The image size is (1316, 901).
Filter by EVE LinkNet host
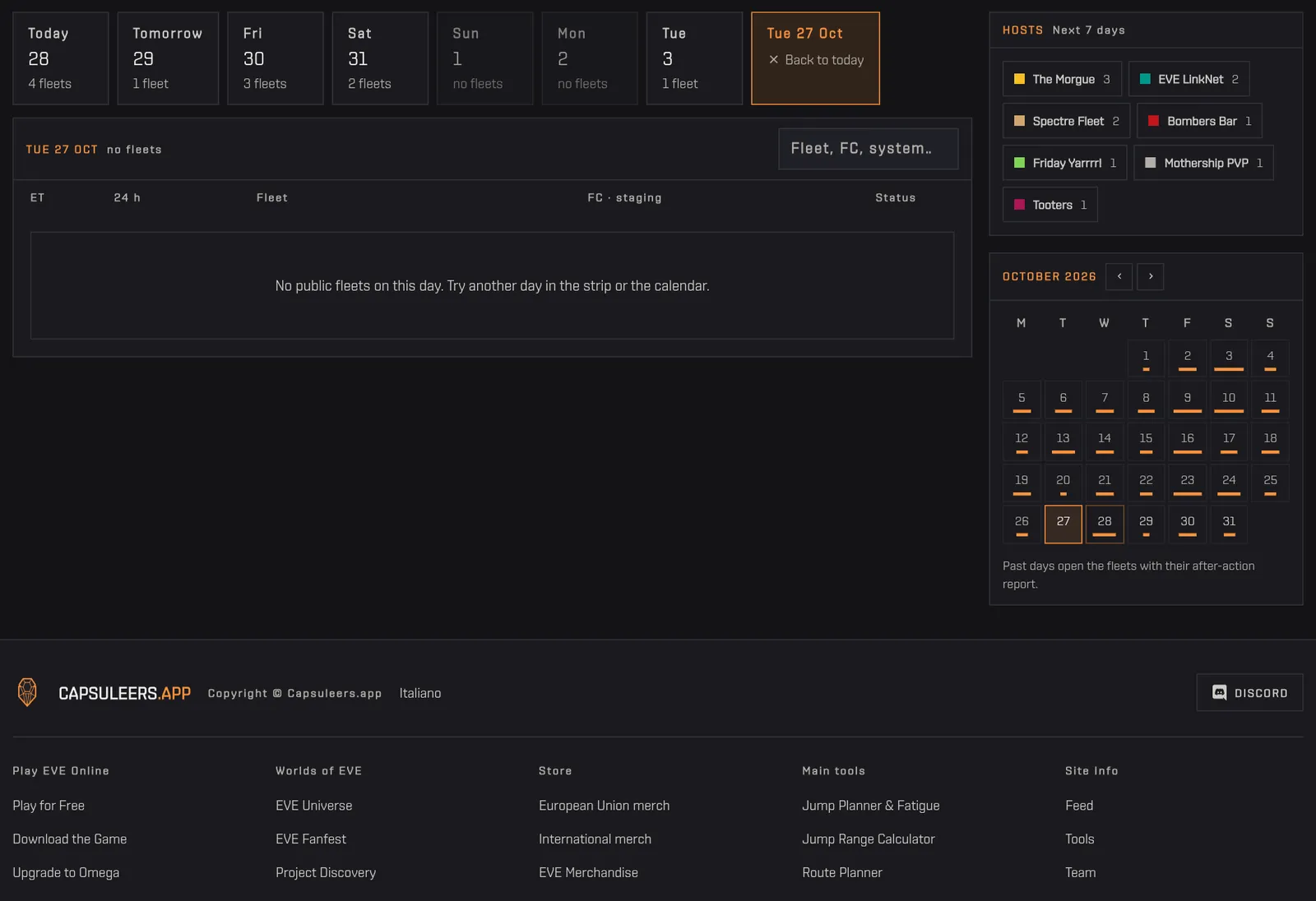(1189, 79)
